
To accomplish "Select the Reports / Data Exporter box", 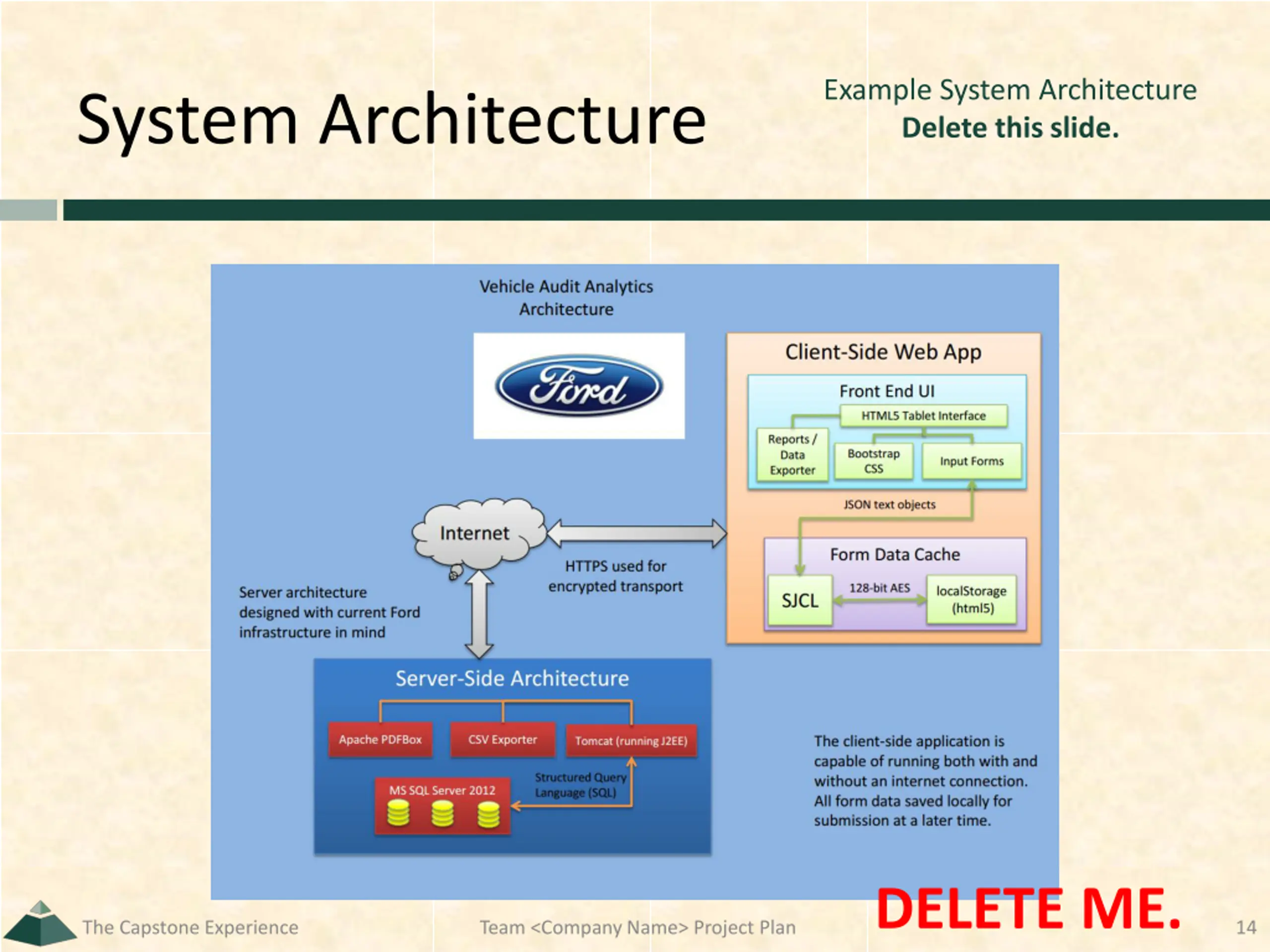I will (792, 455).
